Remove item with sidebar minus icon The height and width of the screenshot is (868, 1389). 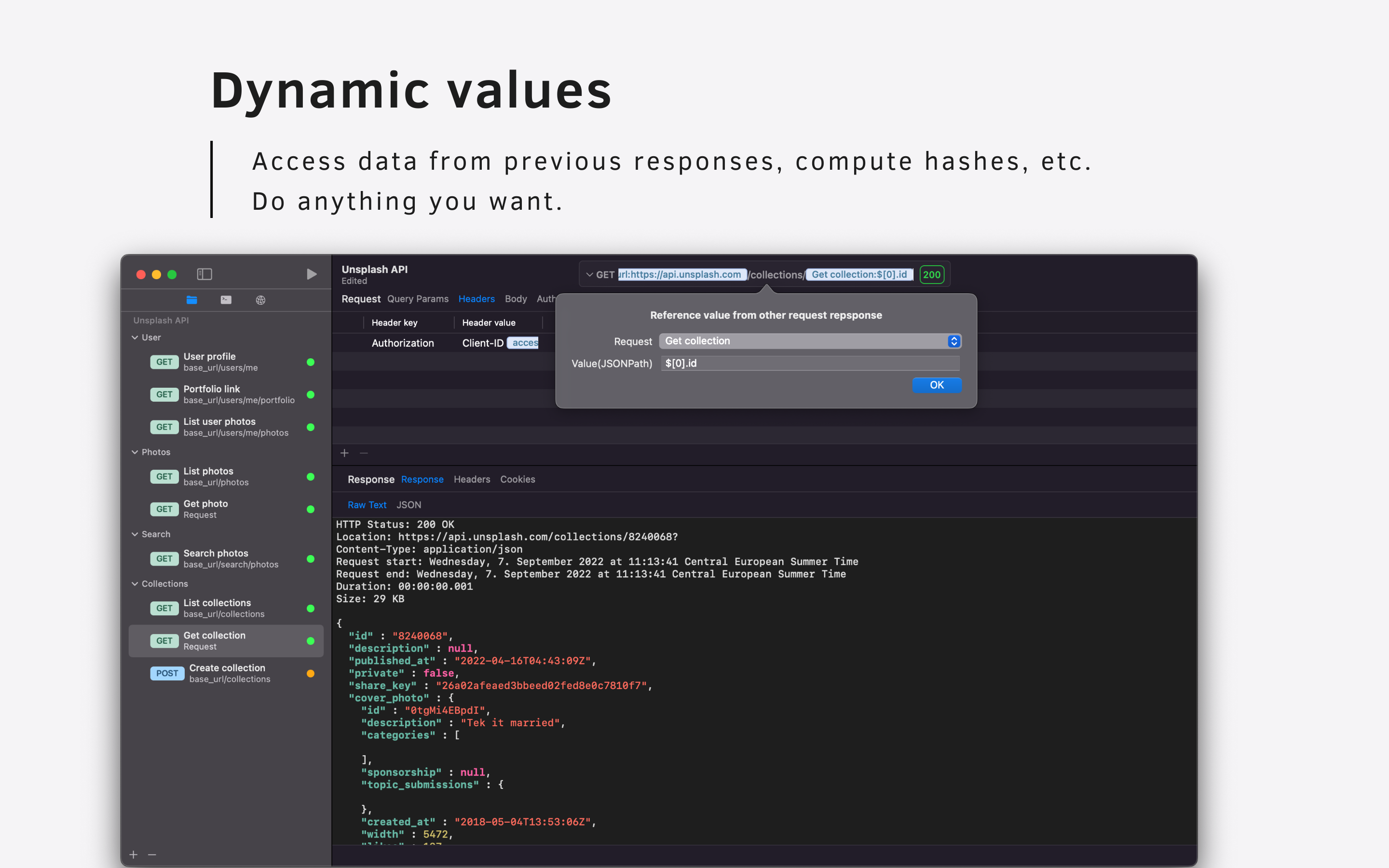pos(152,855)
